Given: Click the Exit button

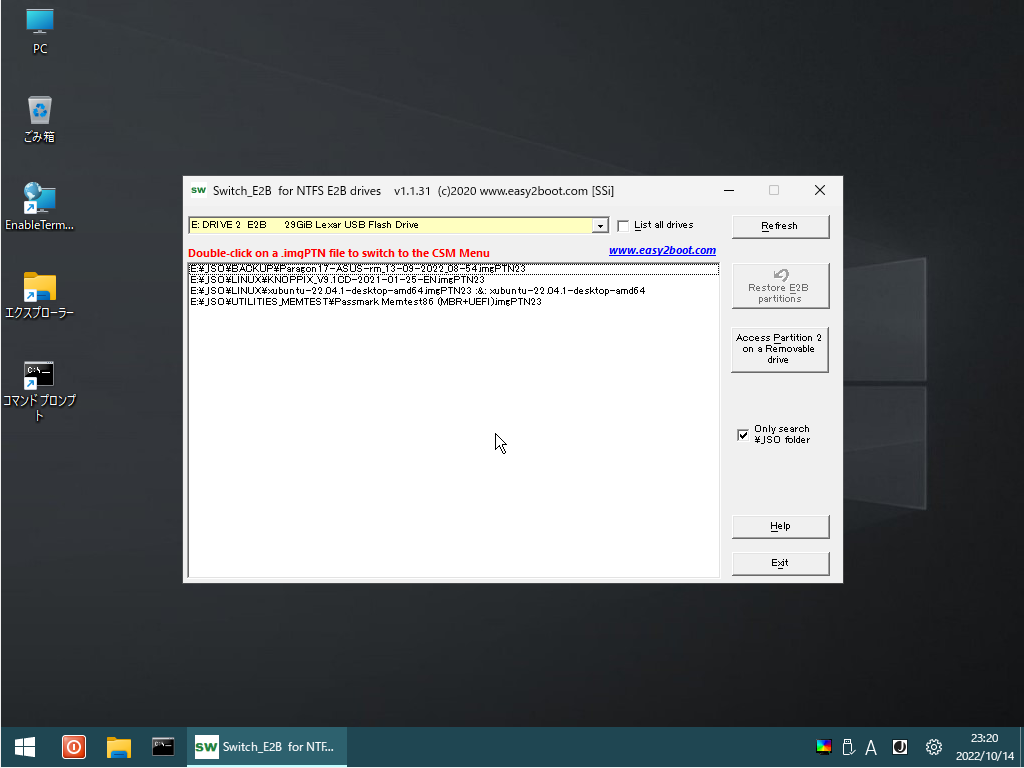Looking at the screenshot, I should [780, 563].
